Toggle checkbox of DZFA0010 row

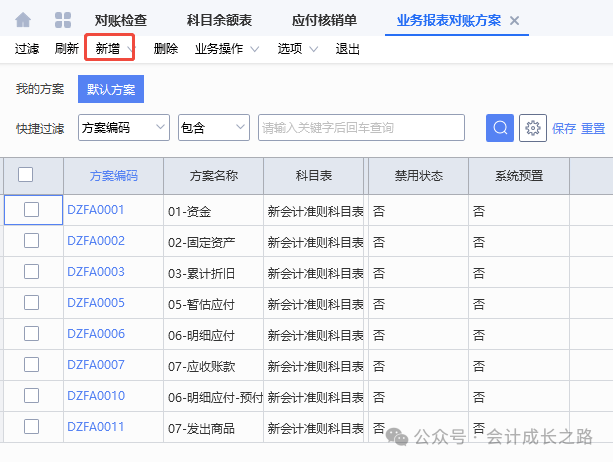coord(31,396)
